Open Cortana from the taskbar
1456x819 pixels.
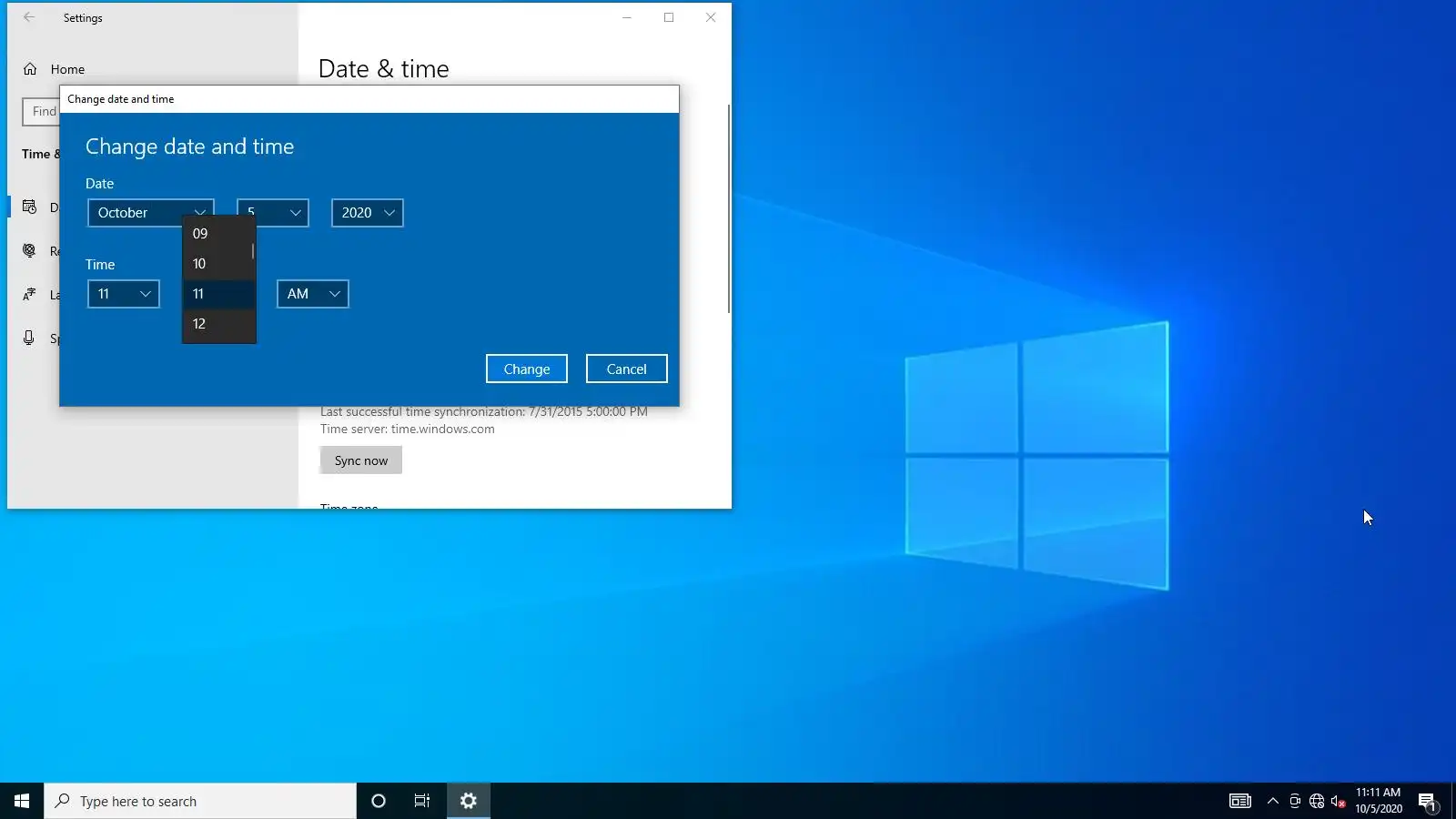[x=379, y=801]
